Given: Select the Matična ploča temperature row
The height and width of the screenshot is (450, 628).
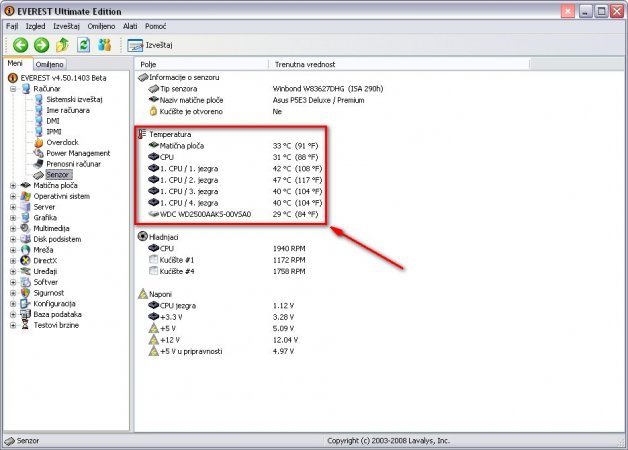Looking at the screenshot, I should (x=233, y=146).
